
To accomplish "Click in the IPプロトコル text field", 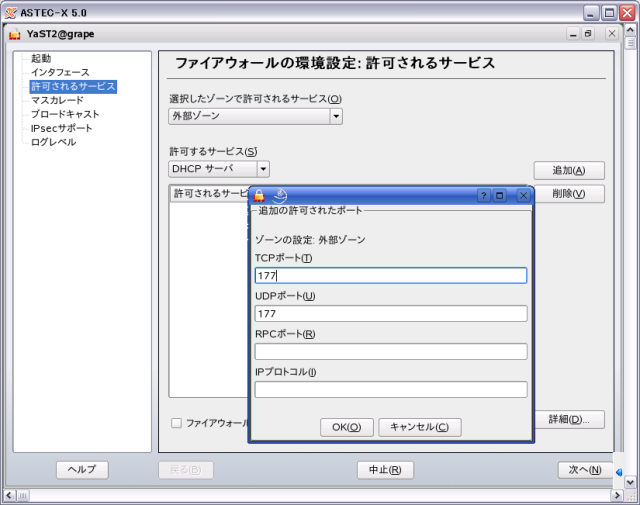I will click(x=390, y=389).
